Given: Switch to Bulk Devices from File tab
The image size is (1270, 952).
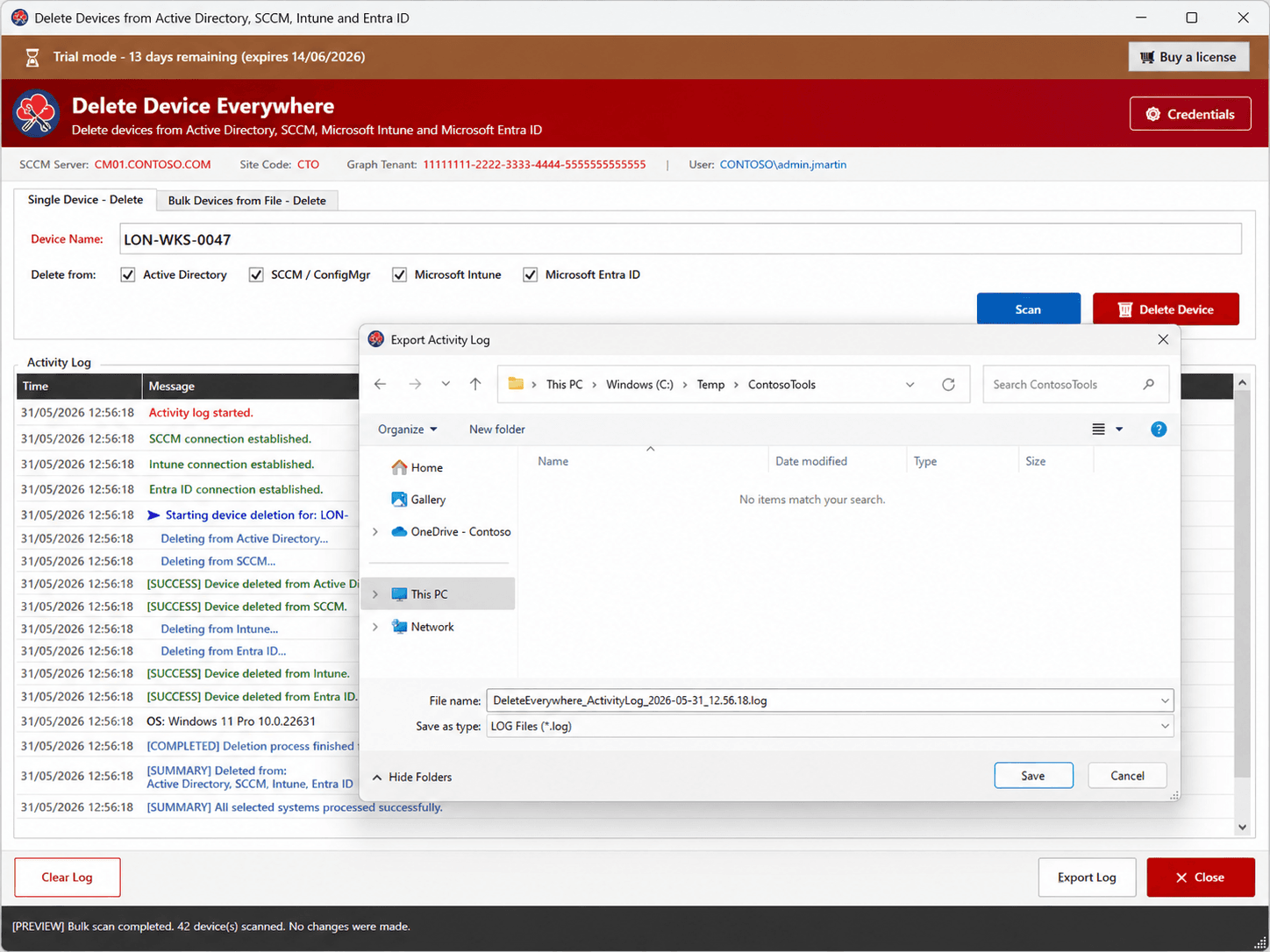Looking at the screenshot, I should tap(246, 201).
